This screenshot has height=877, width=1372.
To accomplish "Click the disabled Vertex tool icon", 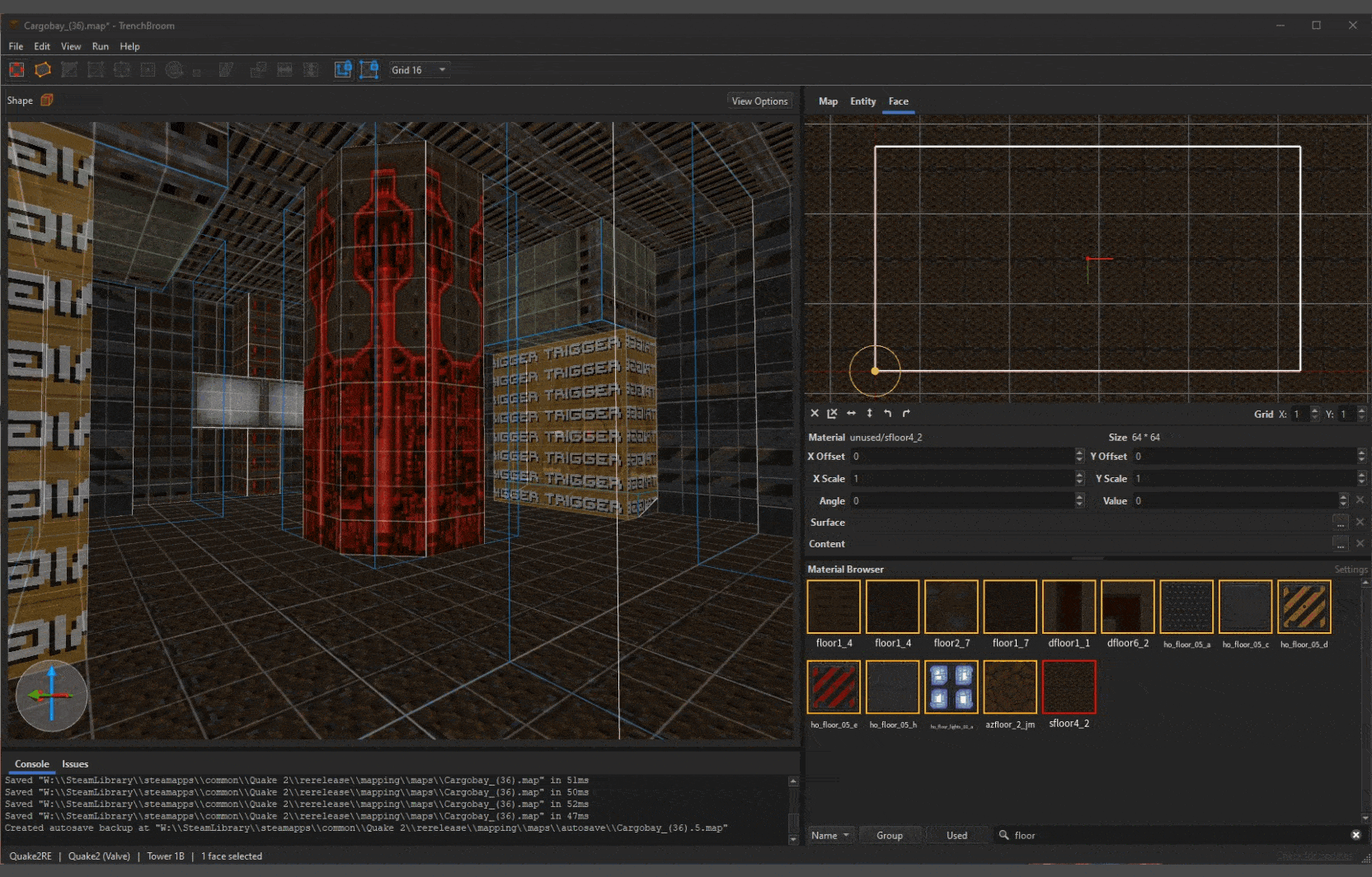I will (96, 70).
